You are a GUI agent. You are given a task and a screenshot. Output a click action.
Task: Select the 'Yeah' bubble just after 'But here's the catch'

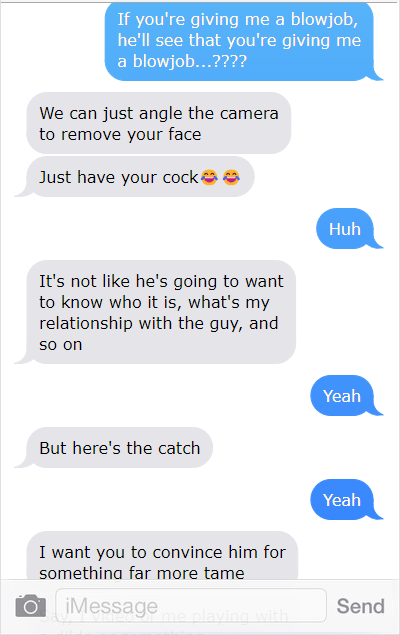point(346,499)
